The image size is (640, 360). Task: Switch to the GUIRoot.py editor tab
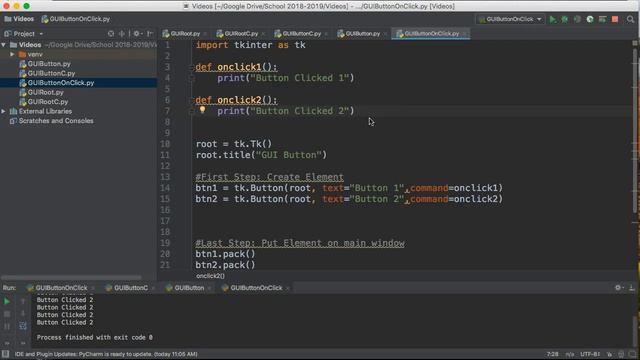184,33
